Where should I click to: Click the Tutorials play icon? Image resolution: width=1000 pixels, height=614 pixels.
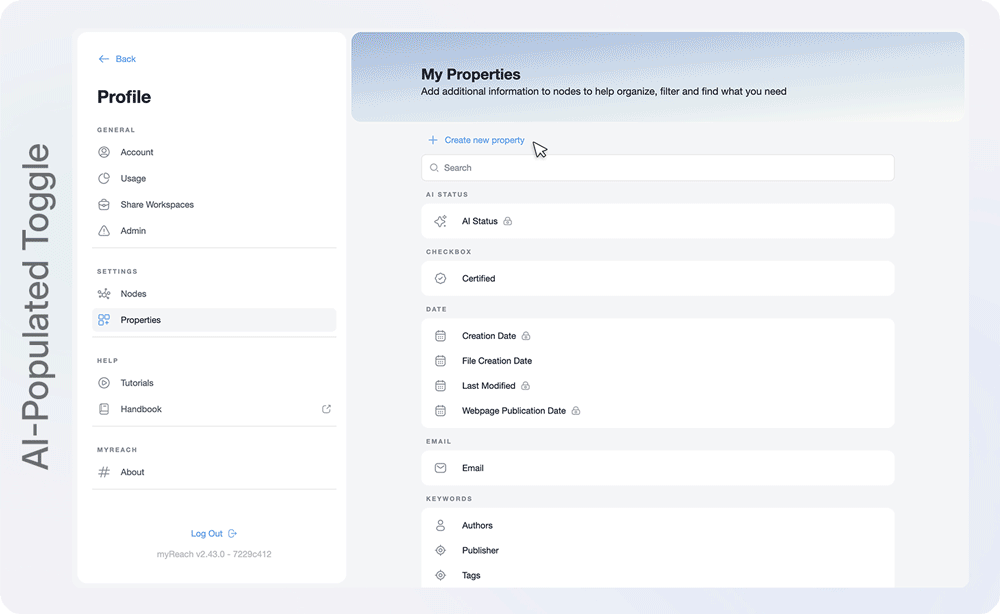[x=104, y=383]
